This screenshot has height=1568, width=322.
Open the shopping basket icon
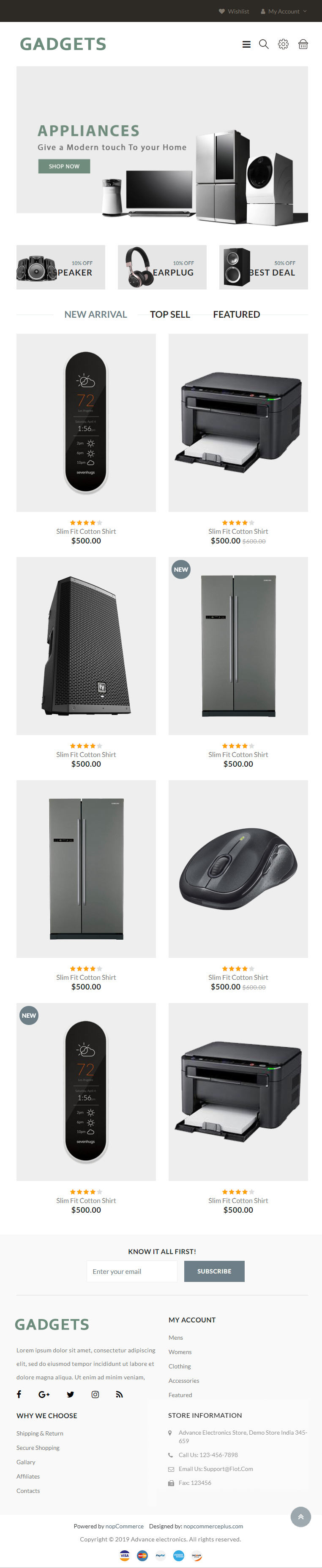pos(303,44)
